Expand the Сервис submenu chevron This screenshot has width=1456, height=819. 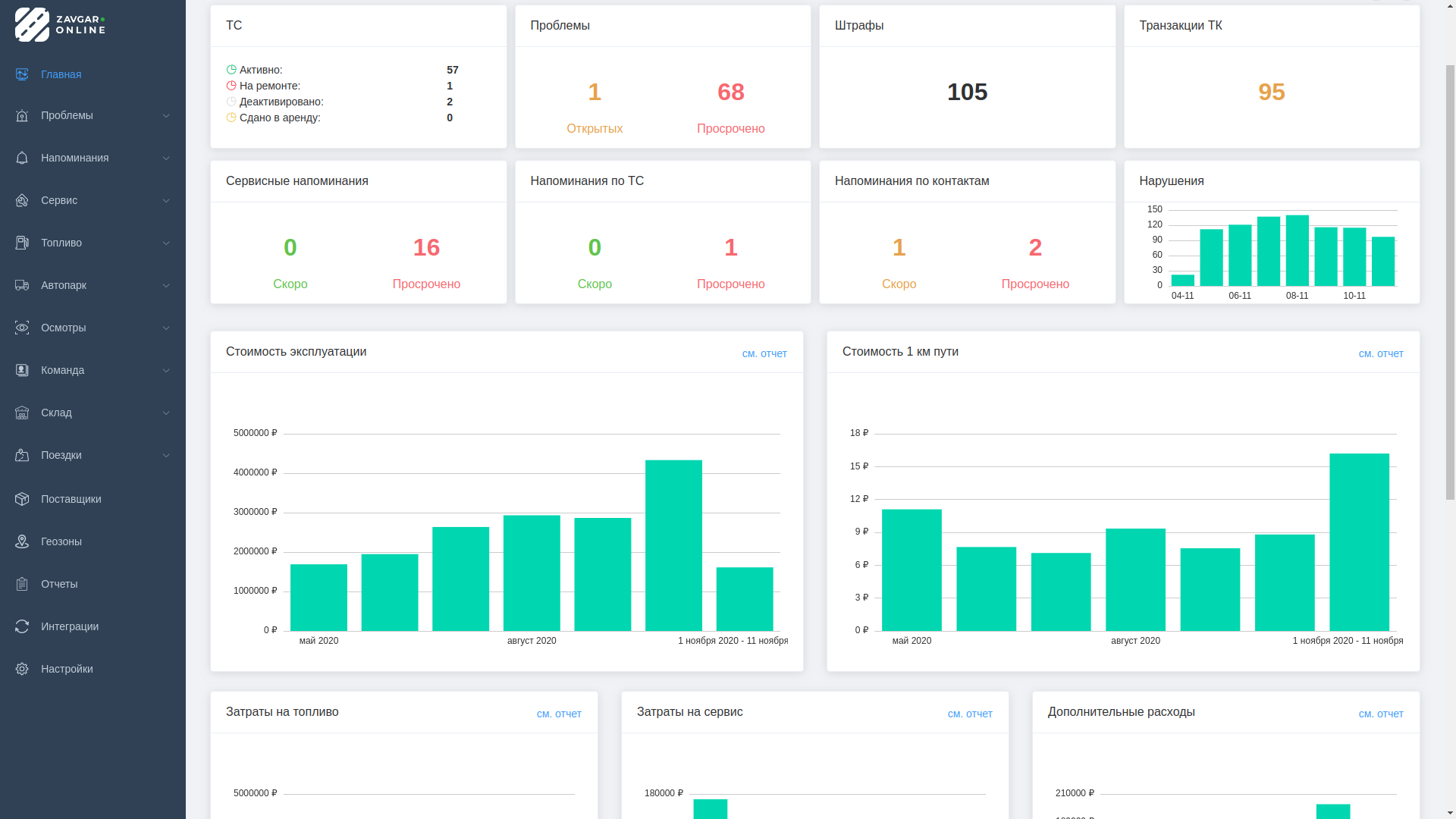[166, 200]
